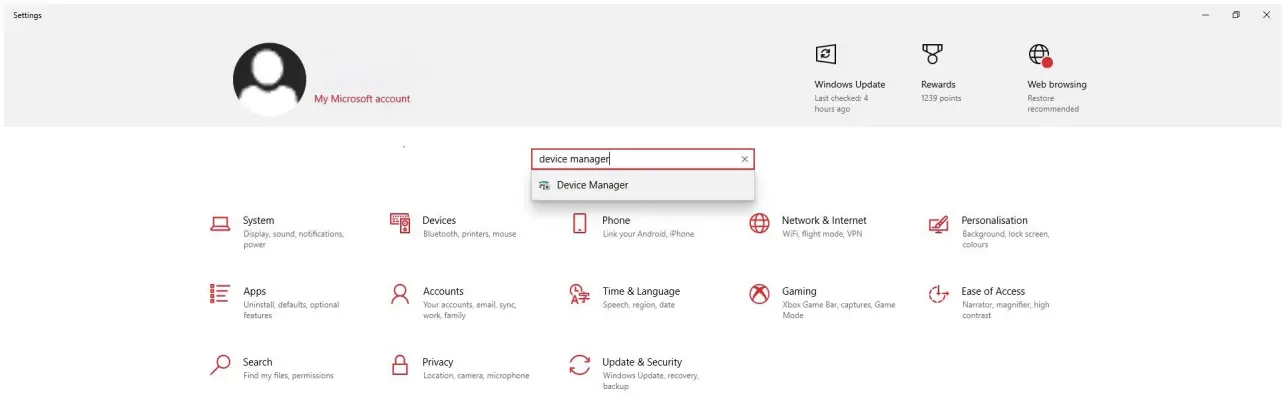
Task: Click 'Narrator, magnifier, high contrast' description
Action: (x=1005, y=310)
